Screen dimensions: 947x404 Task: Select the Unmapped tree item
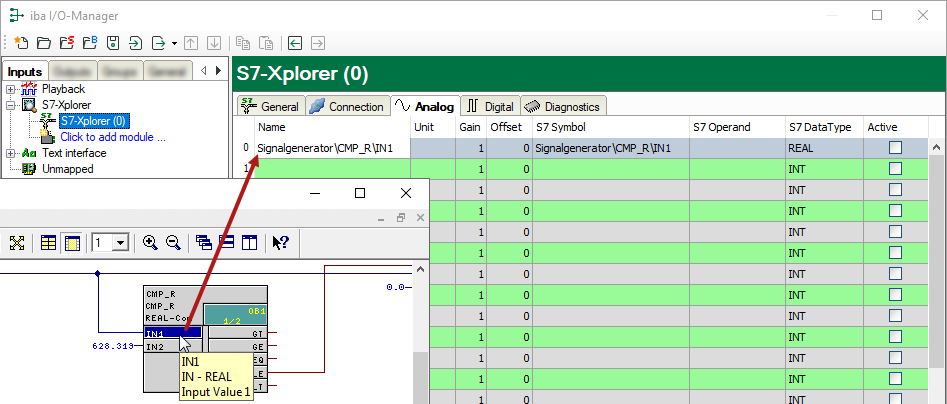coord(67,169)
